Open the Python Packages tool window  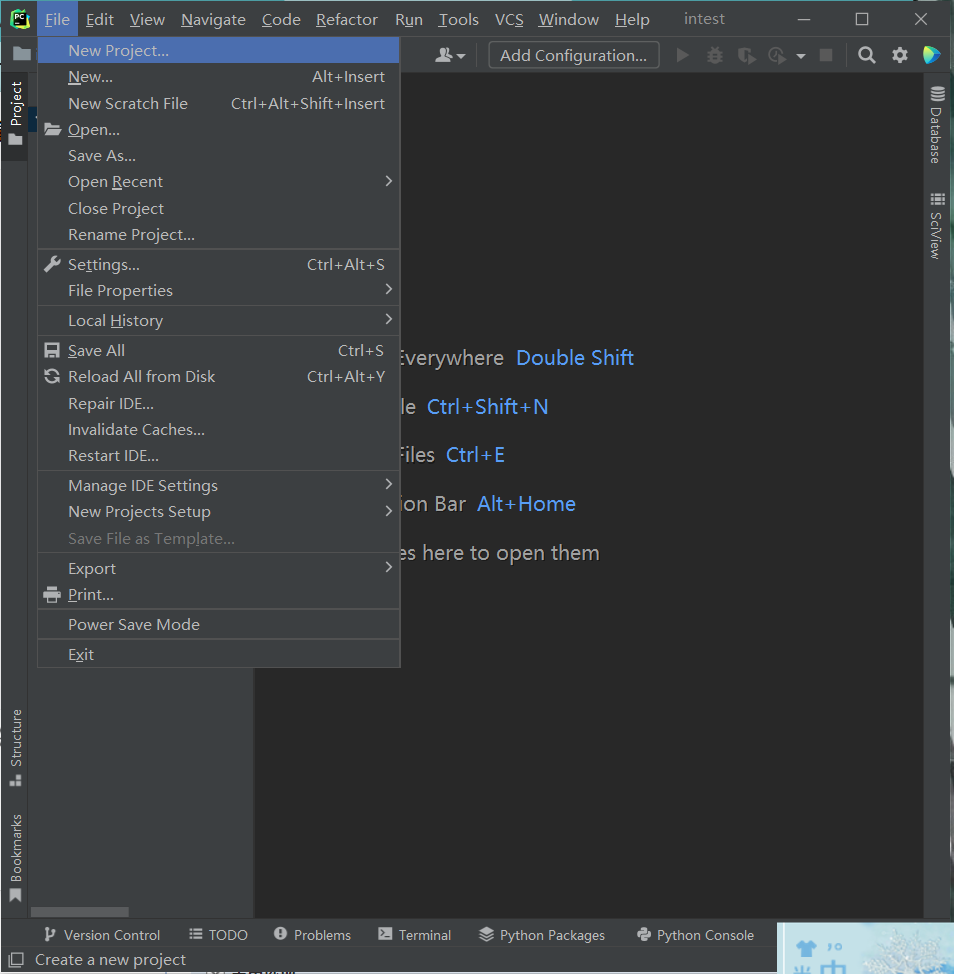(x=542, y=935)
